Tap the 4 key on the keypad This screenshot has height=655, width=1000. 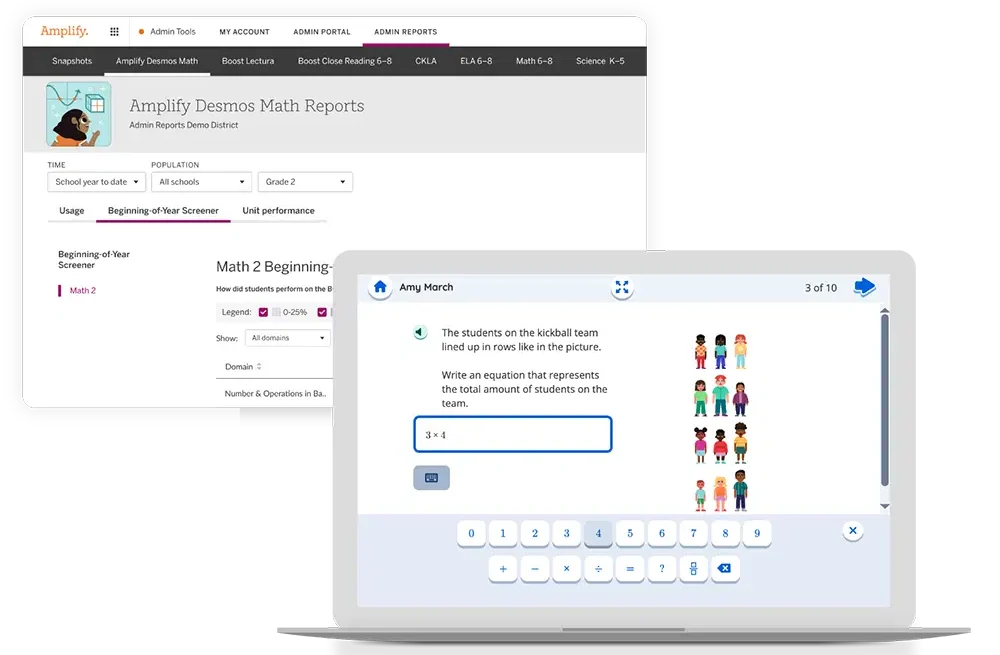(x=598, y=533)
